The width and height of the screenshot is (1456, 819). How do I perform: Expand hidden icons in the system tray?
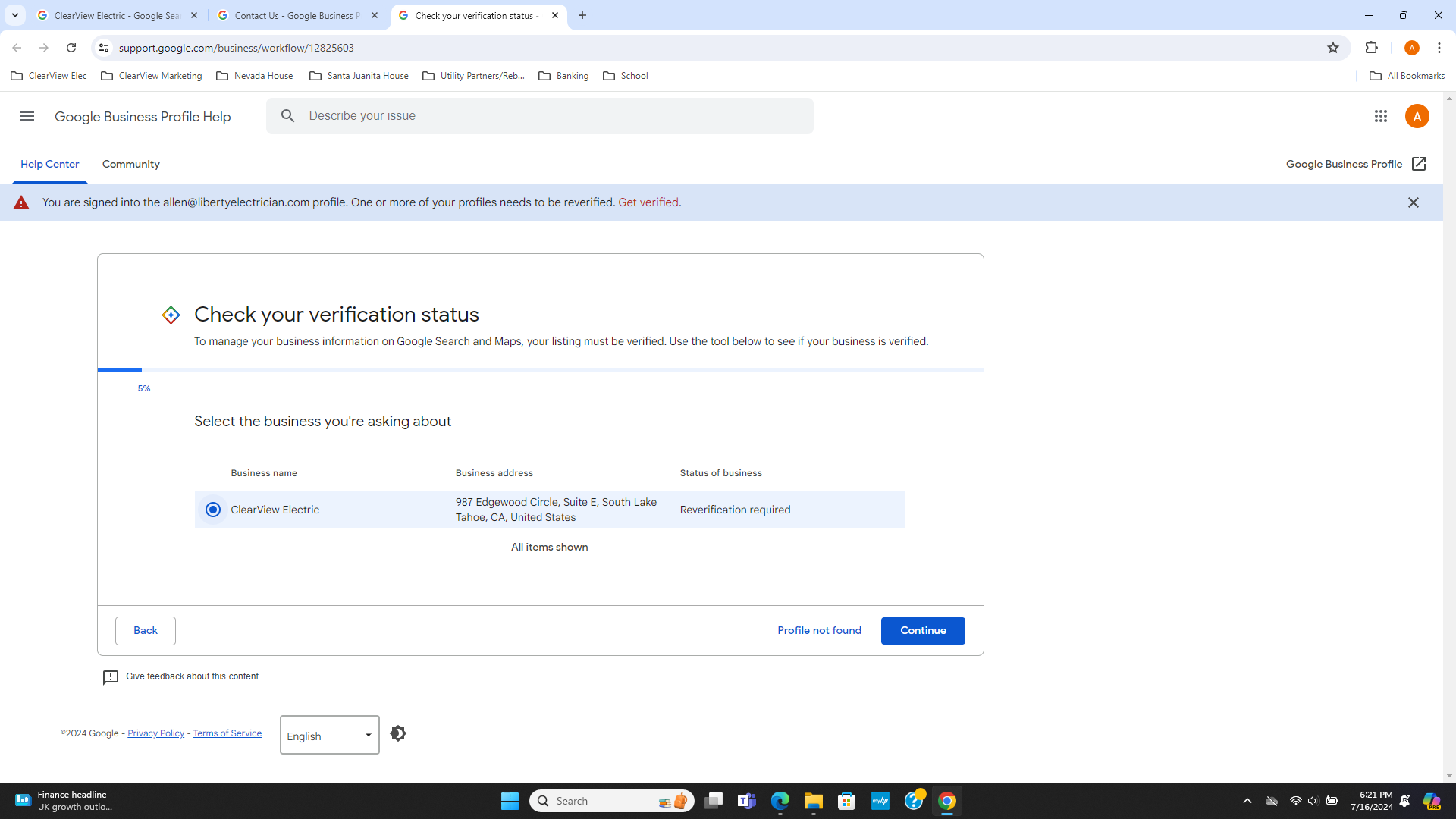[x=1247, y=800]
